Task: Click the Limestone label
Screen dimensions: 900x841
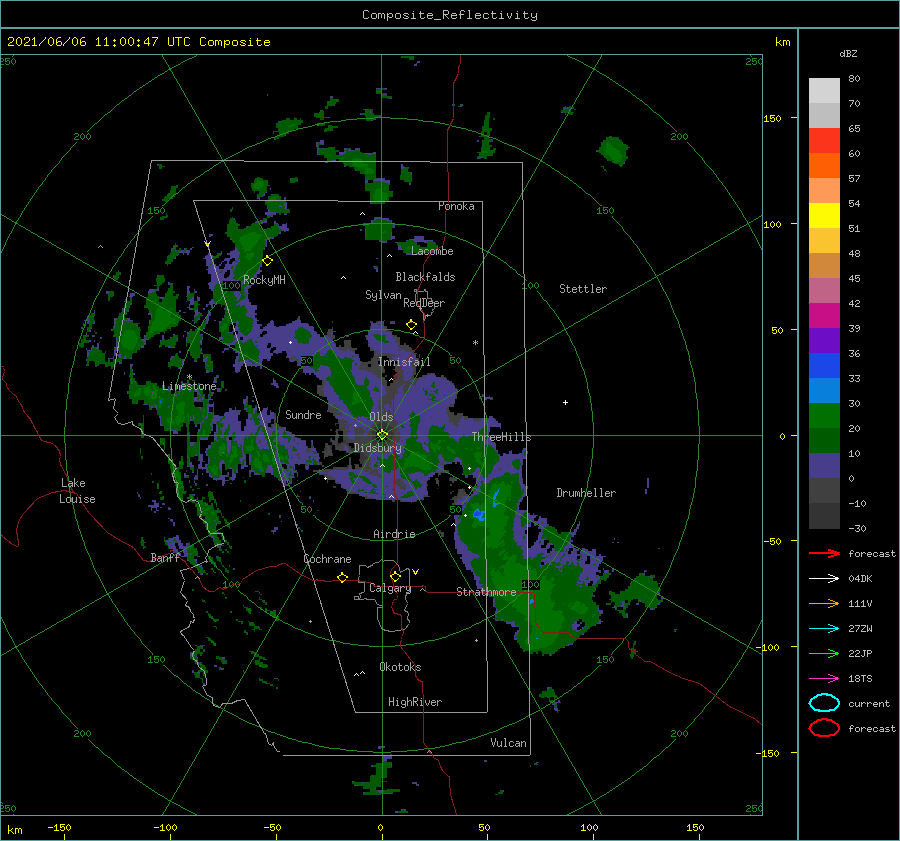Action: pos(189,386)
